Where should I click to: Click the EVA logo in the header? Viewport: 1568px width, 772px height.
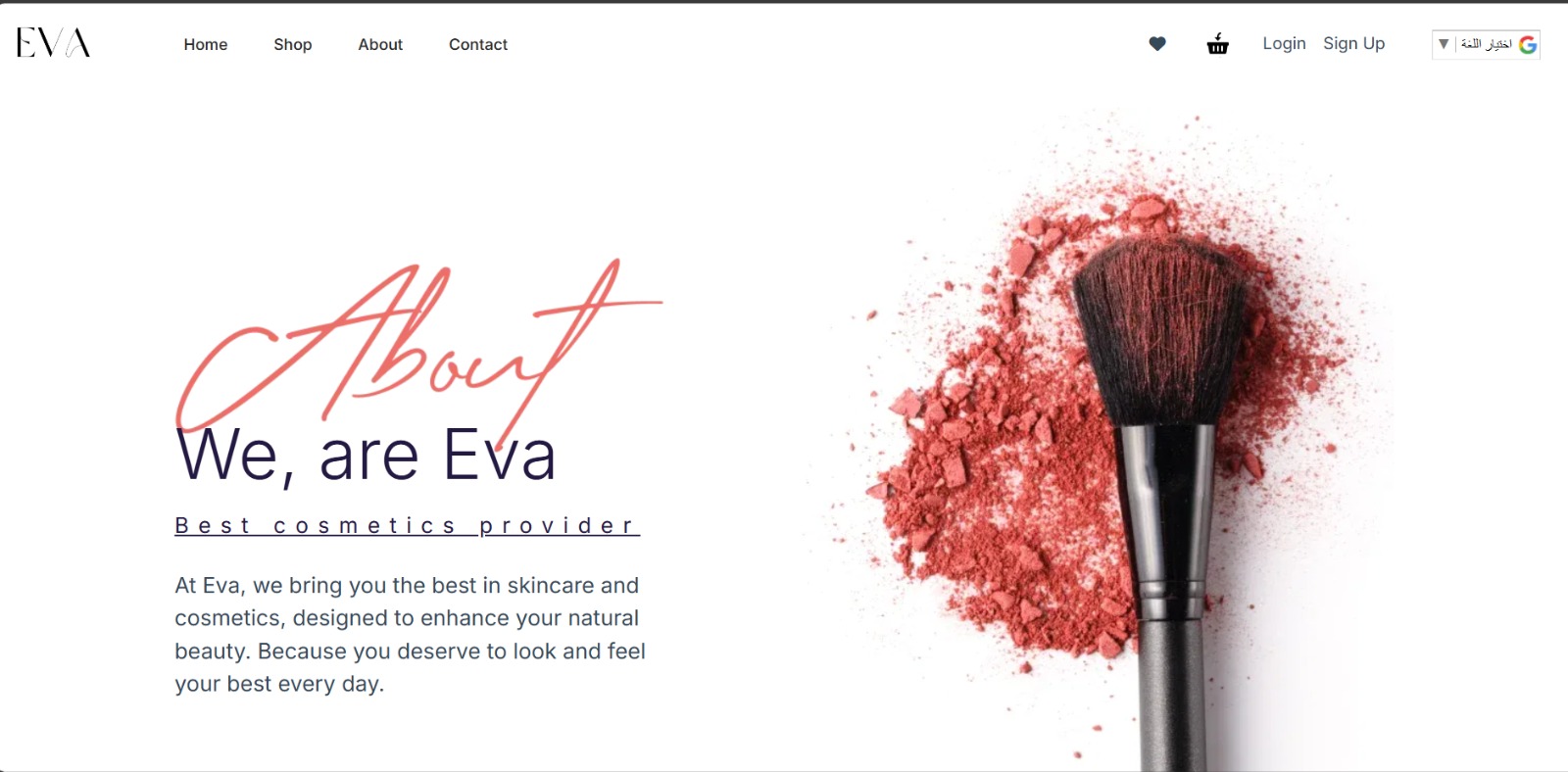click(53, 43)
